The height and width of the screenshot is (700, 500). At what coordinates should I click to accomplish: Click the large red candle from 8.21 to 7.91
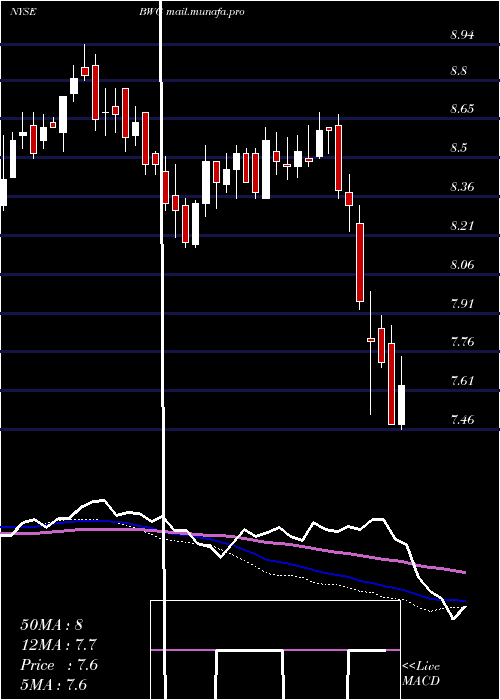(x=360, y=262)
